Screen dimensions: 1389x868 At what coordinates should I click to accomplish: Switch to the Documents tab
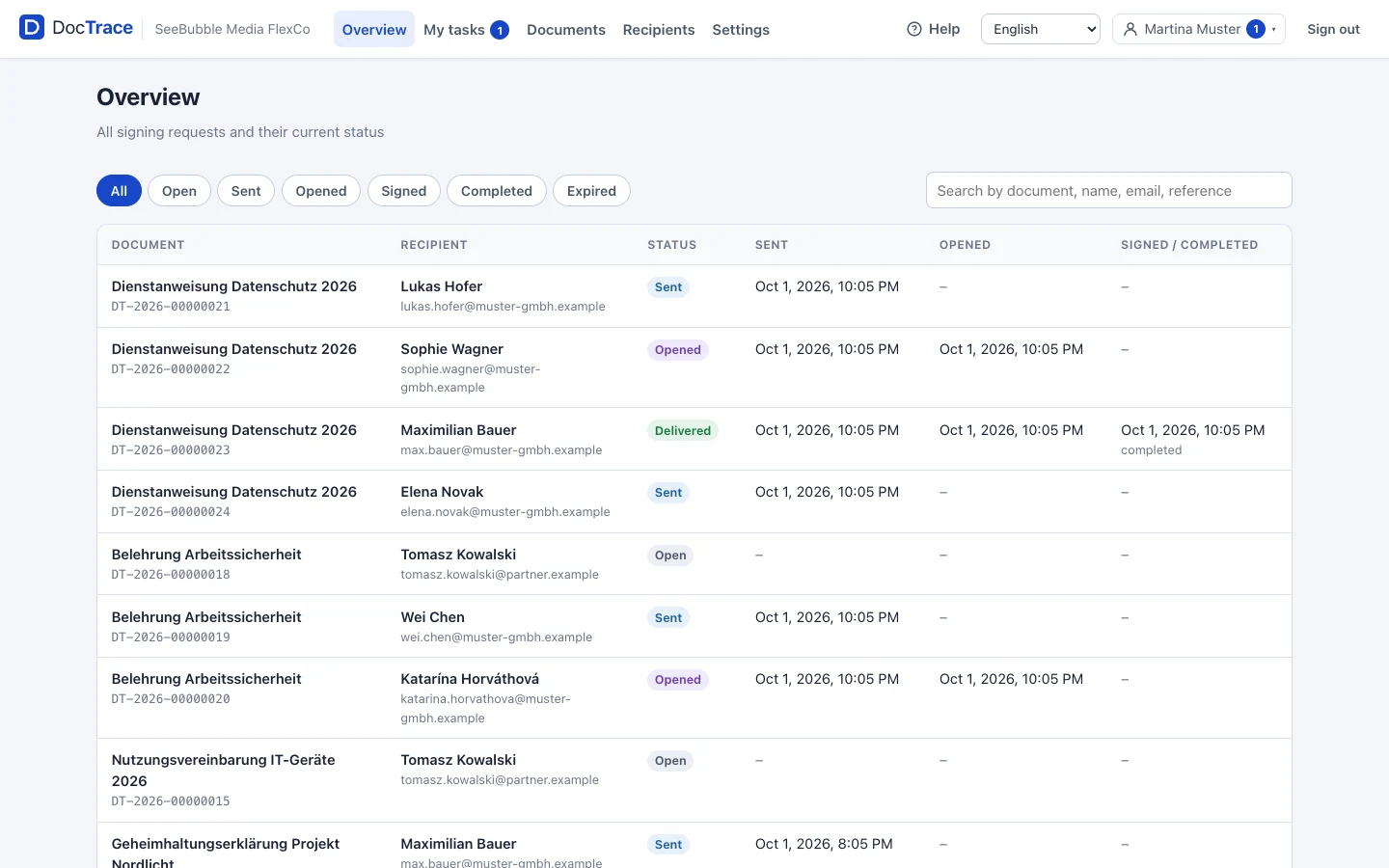(566, 29)
